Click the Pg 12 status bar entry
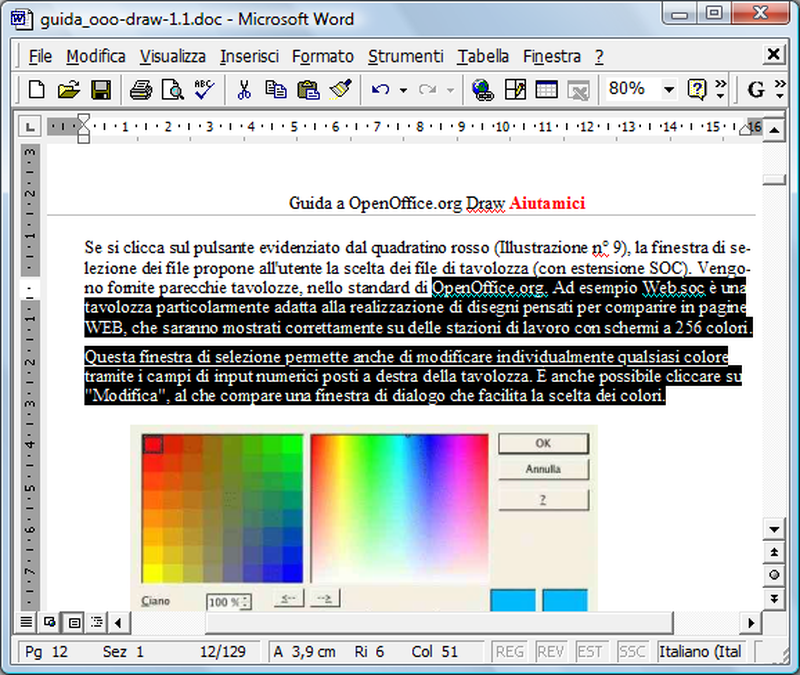Screen dimensions: 800x675 [46, 652]
